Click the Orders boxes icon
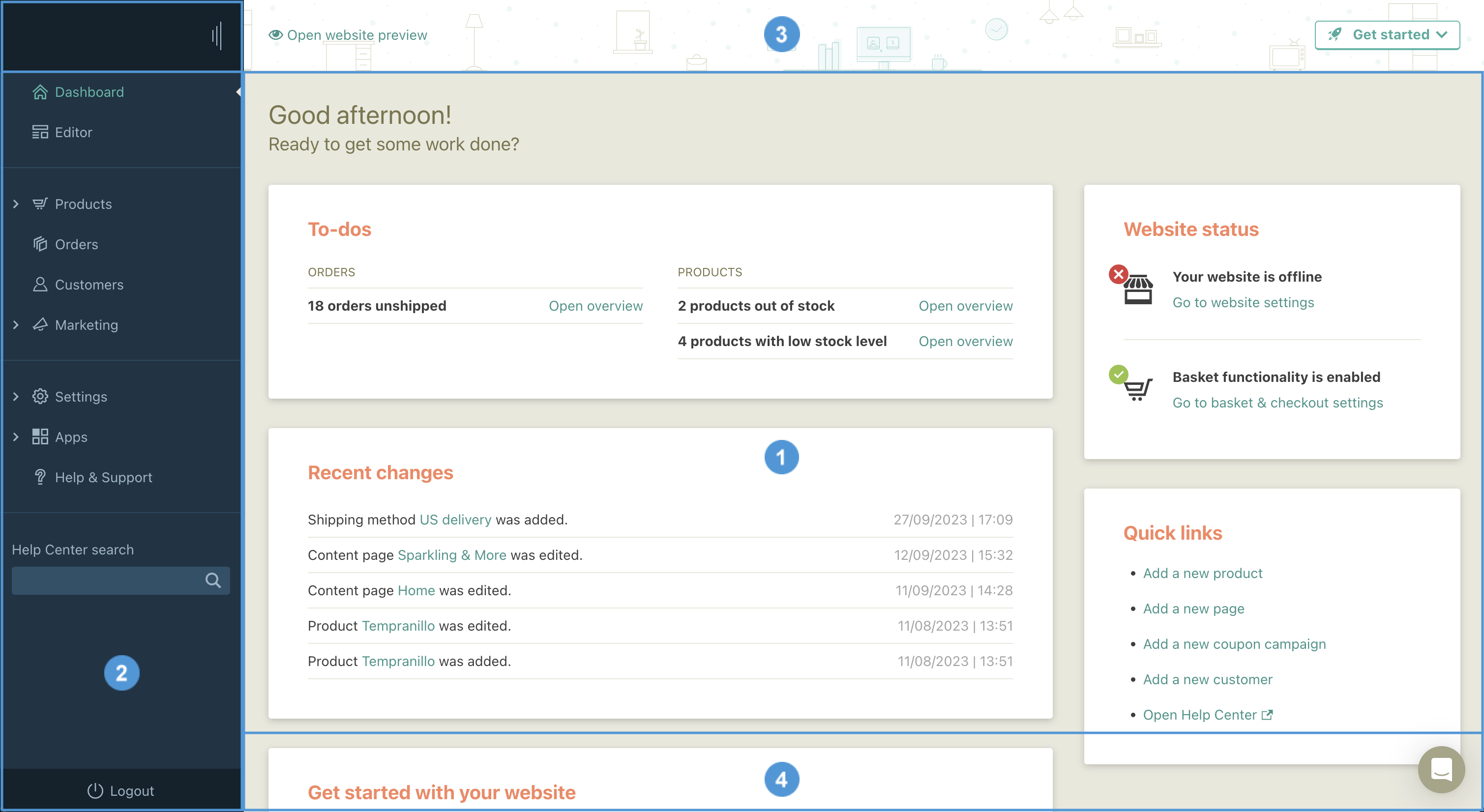The height and width of the screenshot is (812, 1484). click(x=40, y=244)
